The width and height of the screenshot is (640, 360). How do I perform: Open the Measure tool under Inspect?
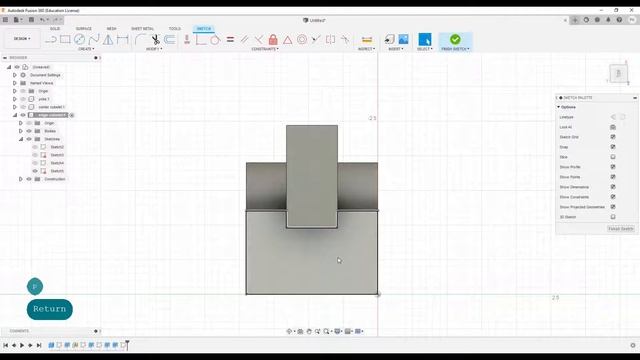pos(367,40)
